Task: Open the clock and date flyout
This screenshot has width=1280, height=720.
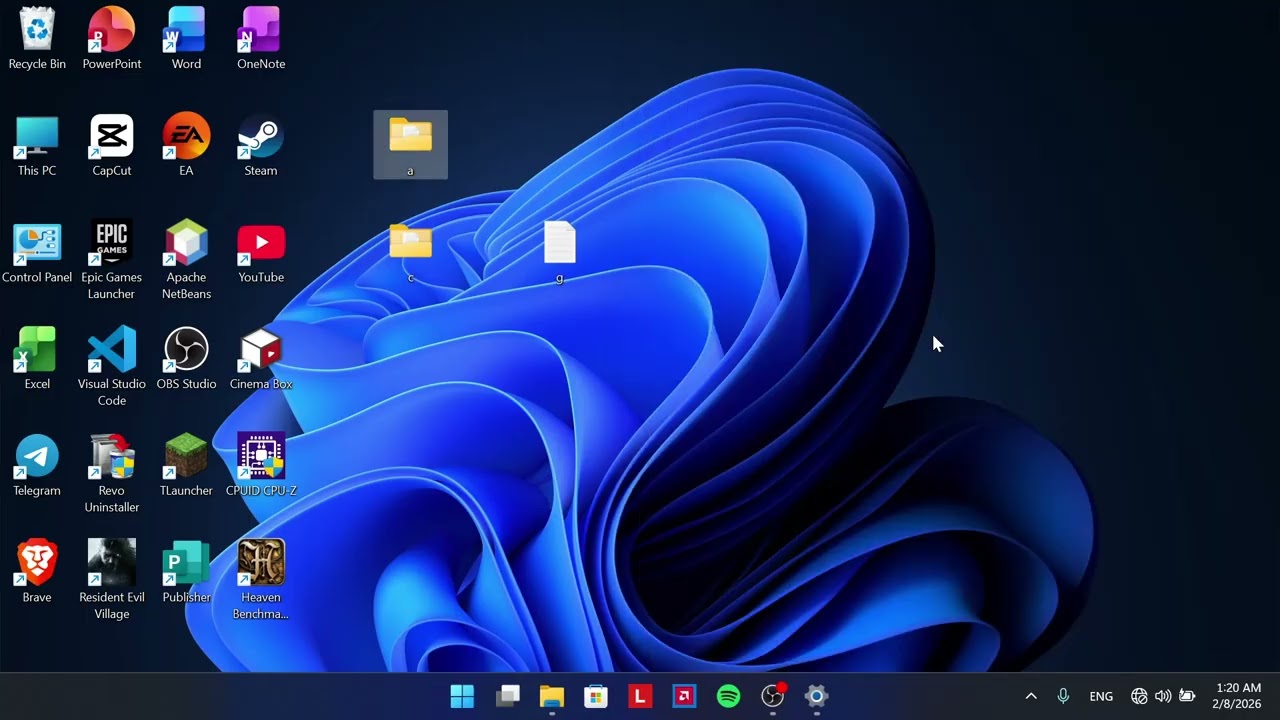Action: tap(1238, 696)
